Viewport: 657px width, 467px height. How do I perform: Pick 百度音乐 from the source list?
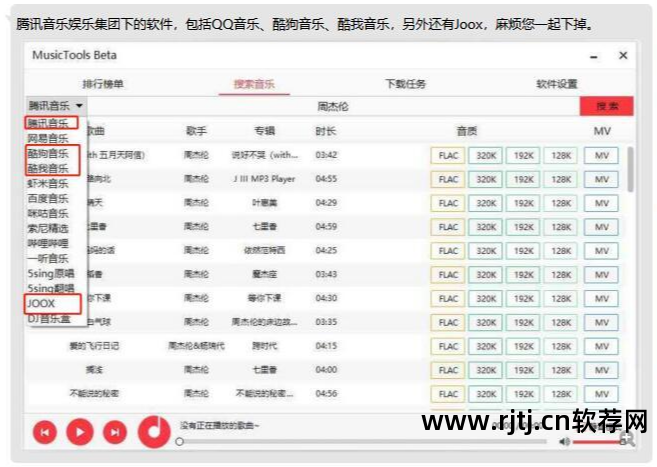pyautogui.click(x=48, y=199)
